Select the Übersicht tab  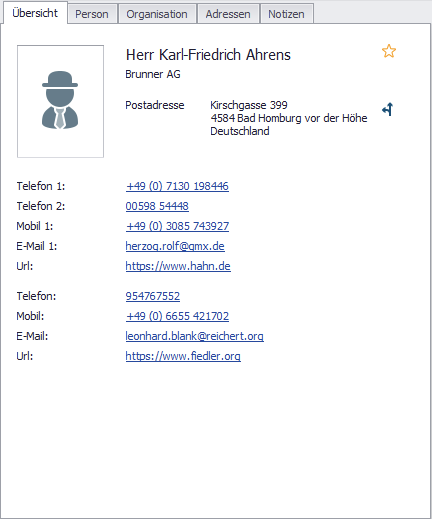[x=35, y=13]
